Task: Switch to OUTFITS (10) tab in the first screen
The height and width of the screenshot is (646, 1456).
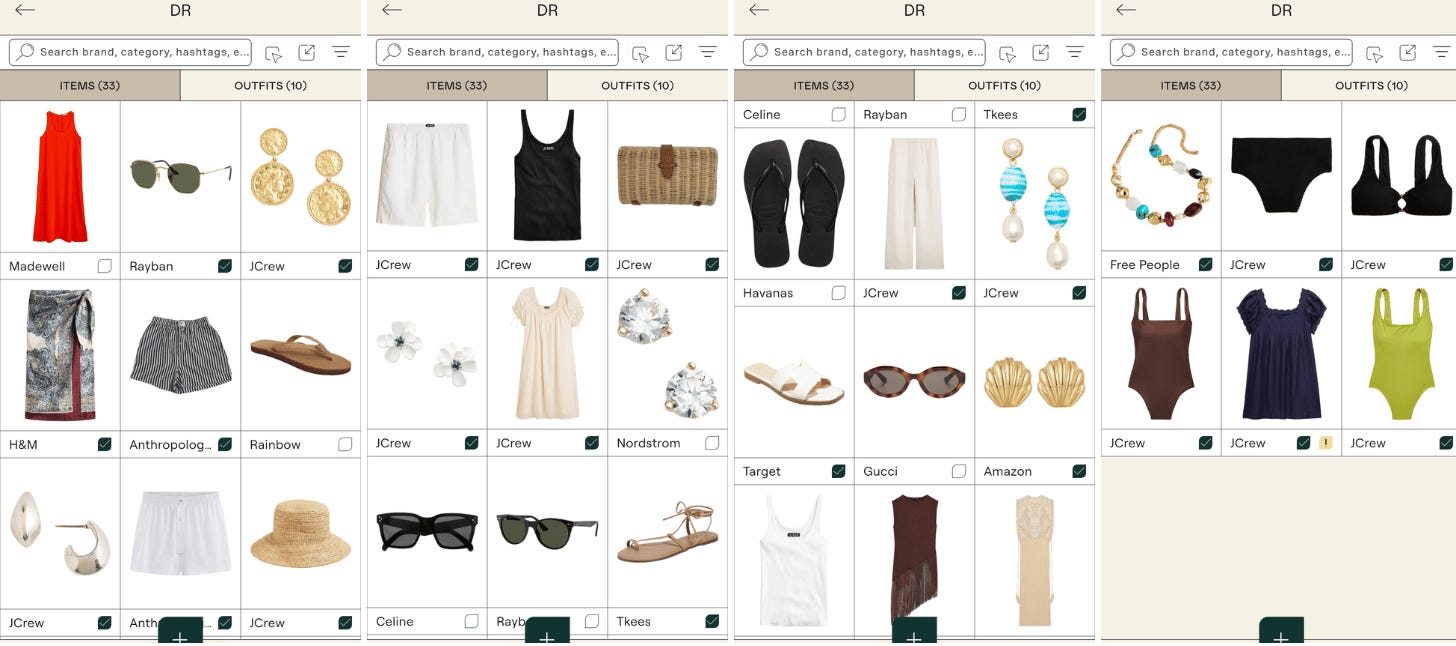Action: [x=271, y=86]
